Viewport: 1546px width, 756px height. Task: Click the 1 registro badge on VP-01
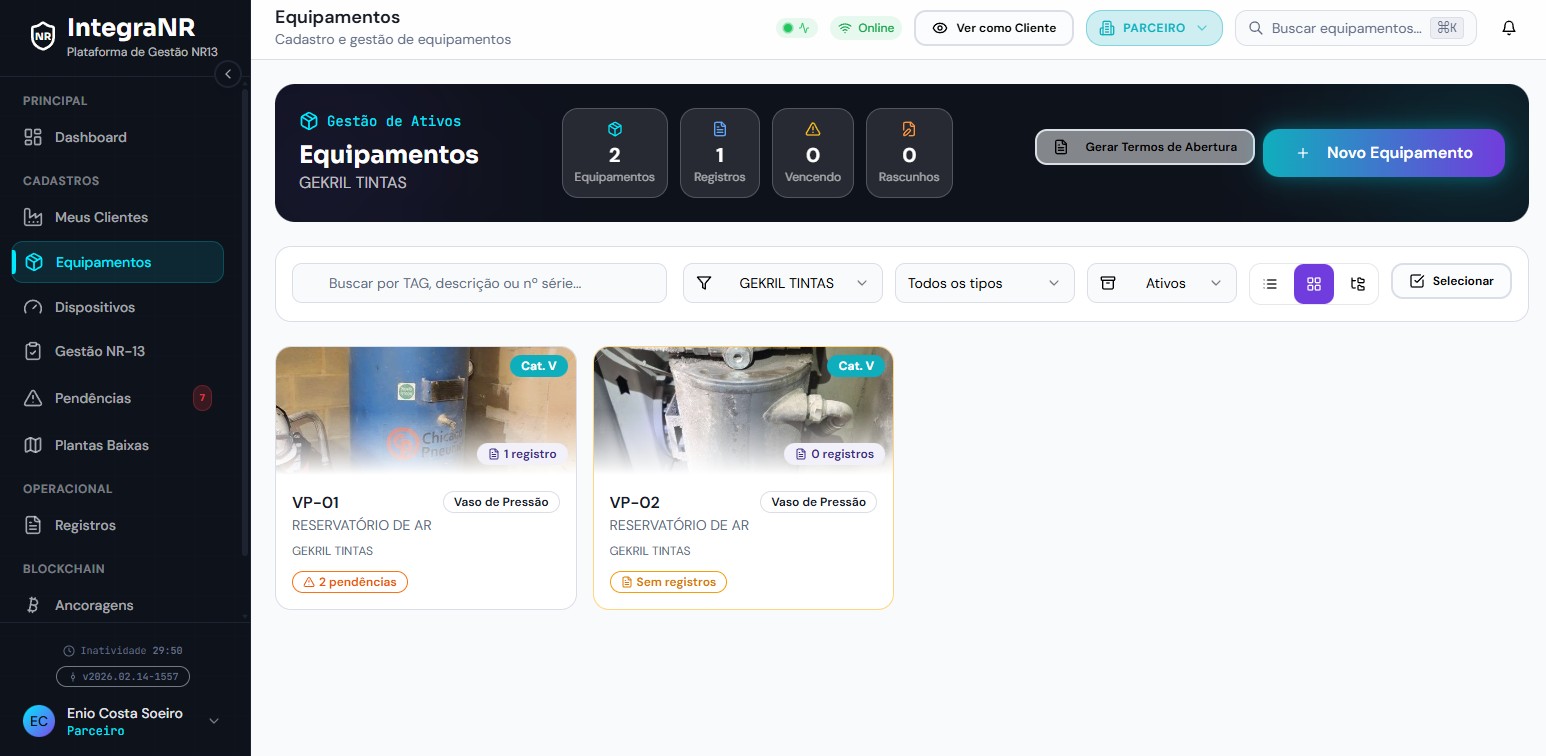[x=522, y=454]
